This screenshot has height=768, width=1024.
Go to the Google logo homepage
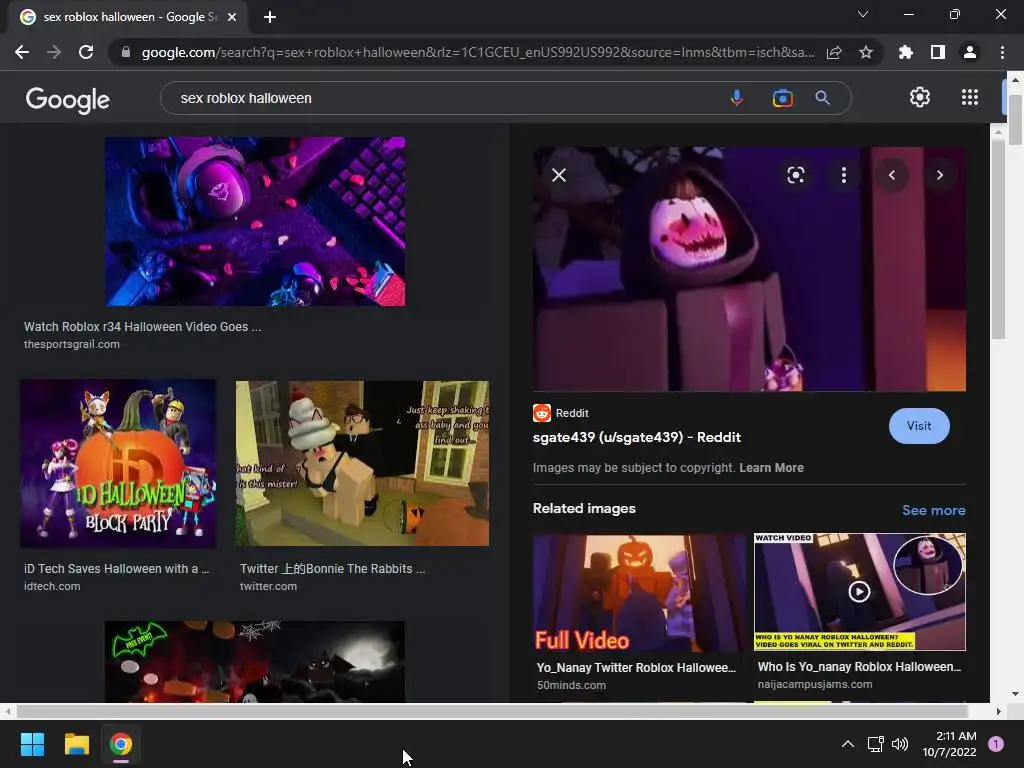click(68, 99)
